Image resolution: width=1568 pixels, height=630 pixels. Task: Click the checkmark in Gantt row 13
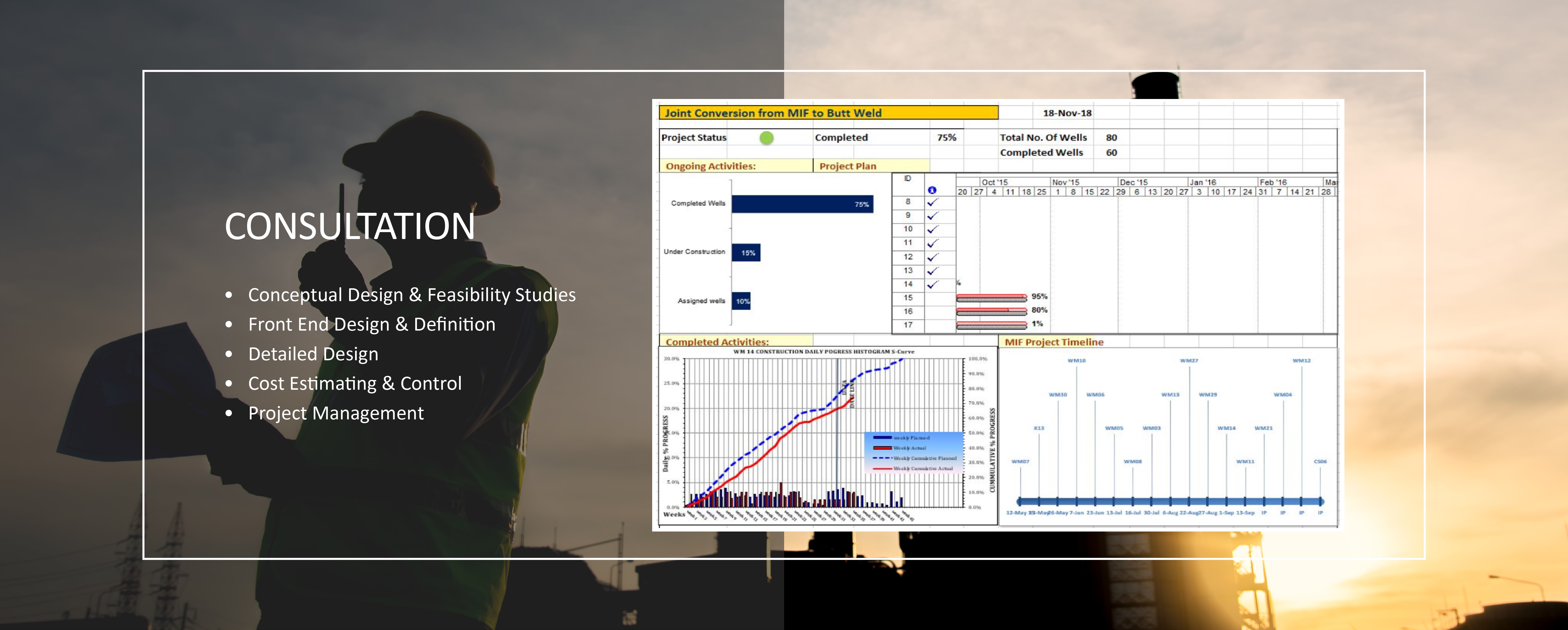click(932, 271)
